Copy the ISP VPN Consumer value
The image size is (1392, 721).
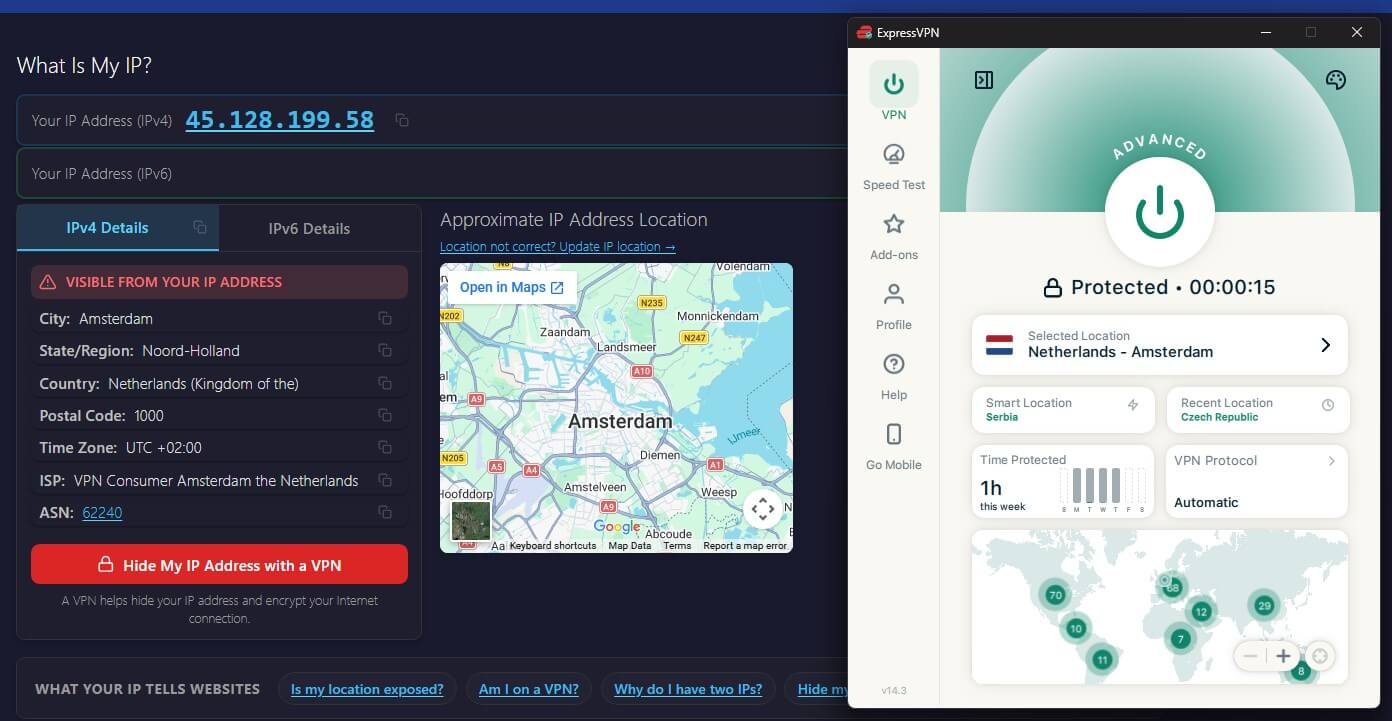pyautogui.click(x=385, y=480)
